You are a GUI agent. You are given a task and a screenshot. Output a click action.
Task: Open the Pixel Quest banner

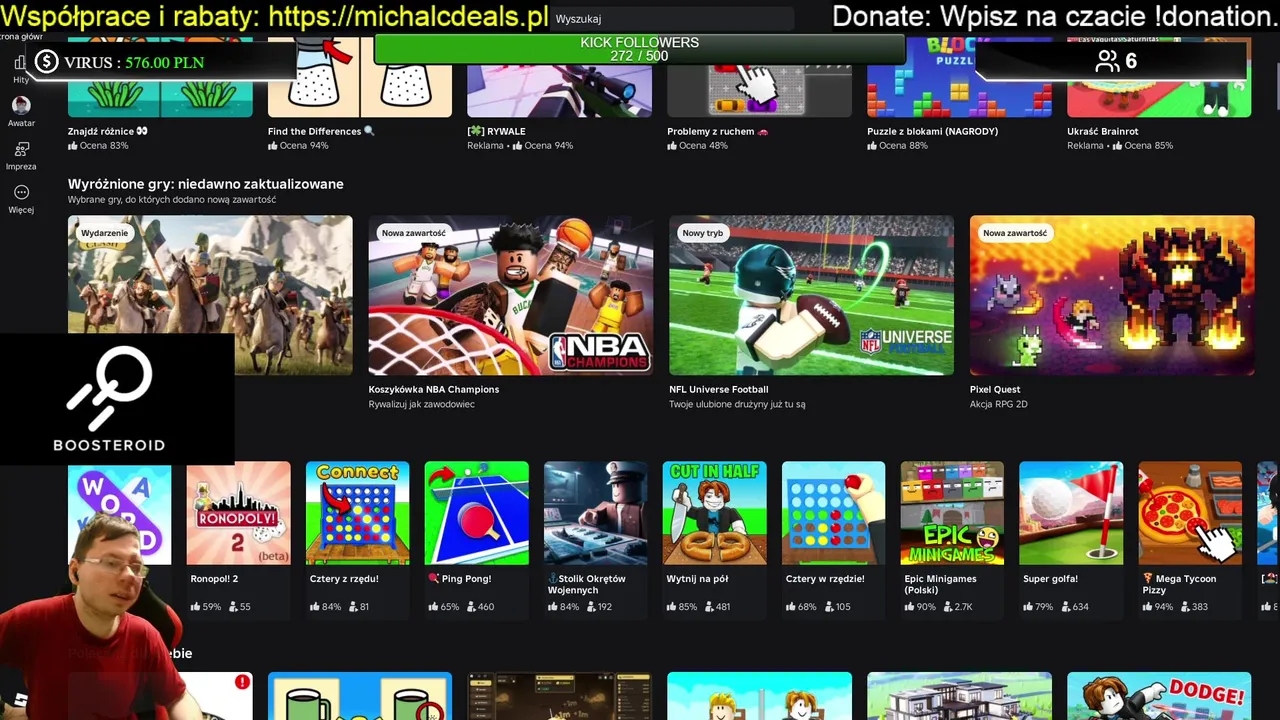click(x=1112, y=296)
